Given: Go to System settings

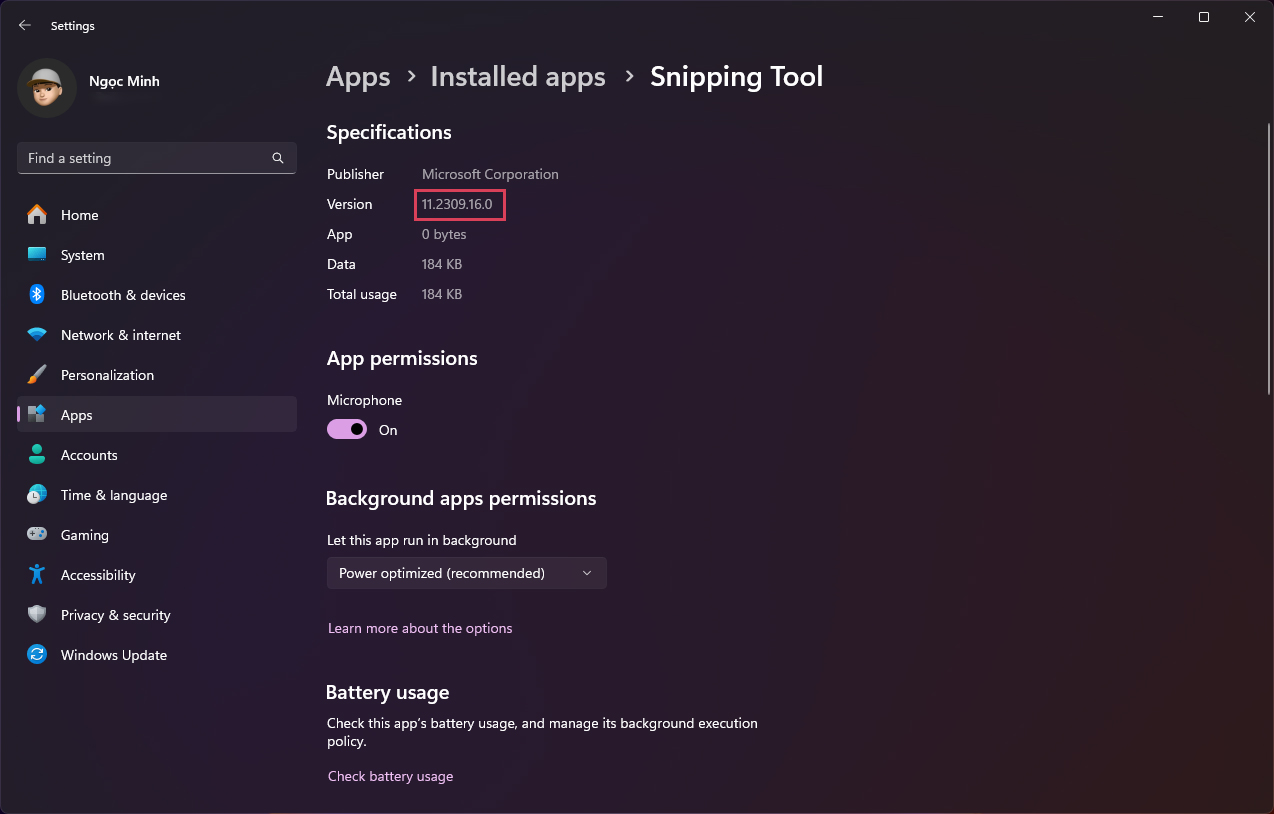Looking at the screenshot, I should (x=157, y=255).
